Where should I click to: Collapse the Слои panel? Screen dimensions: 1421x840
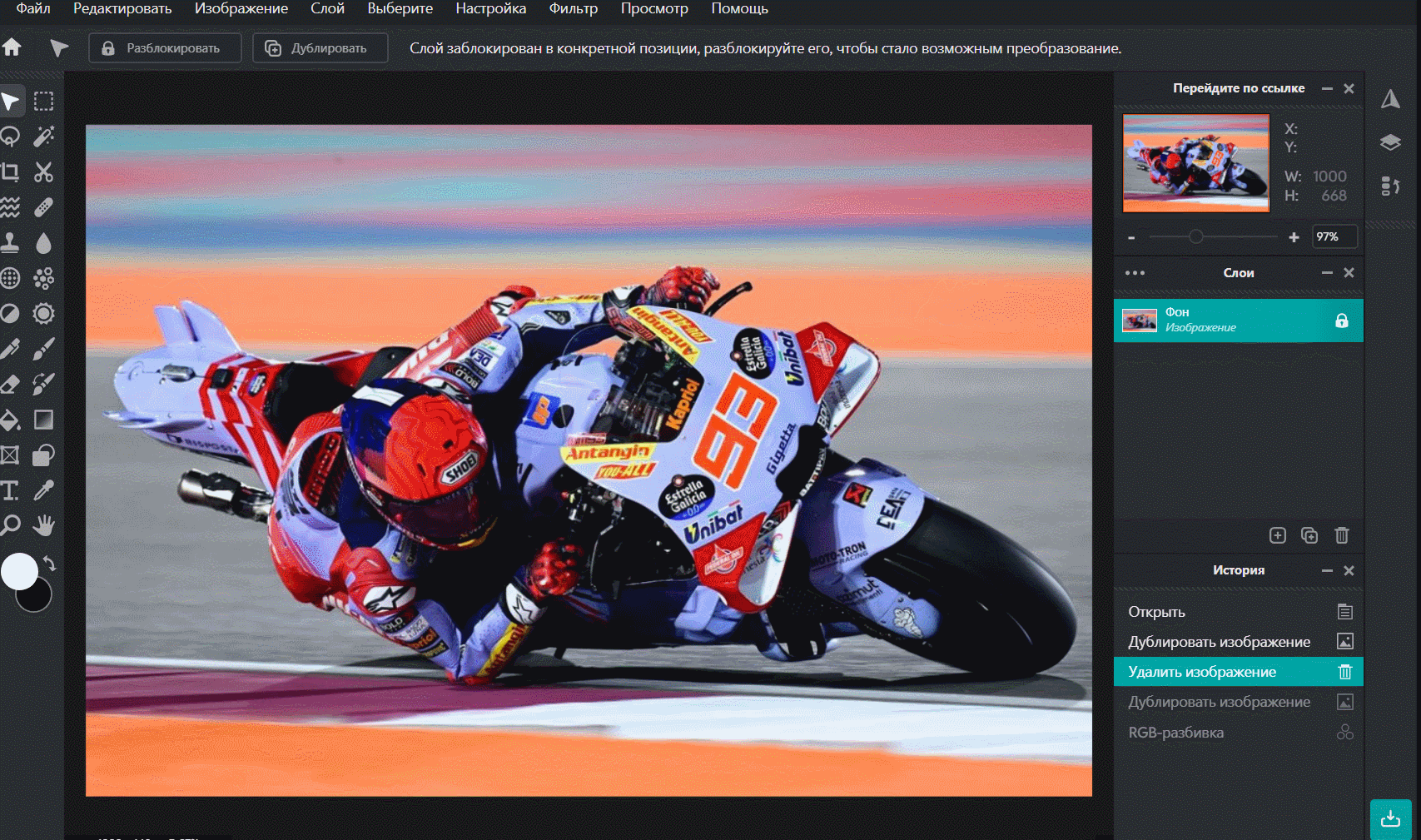coord(1327,273)
